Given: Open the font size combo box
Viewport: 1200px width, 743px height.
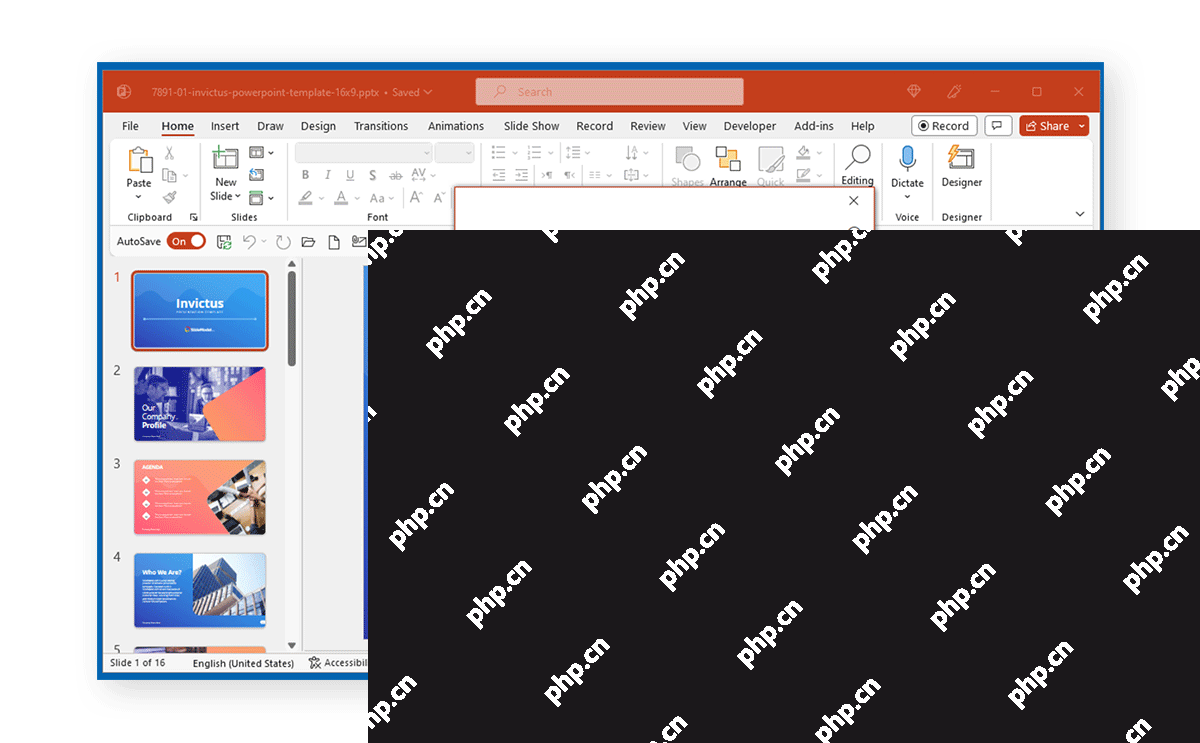Looking at the screenshot, I should [454, 152].
